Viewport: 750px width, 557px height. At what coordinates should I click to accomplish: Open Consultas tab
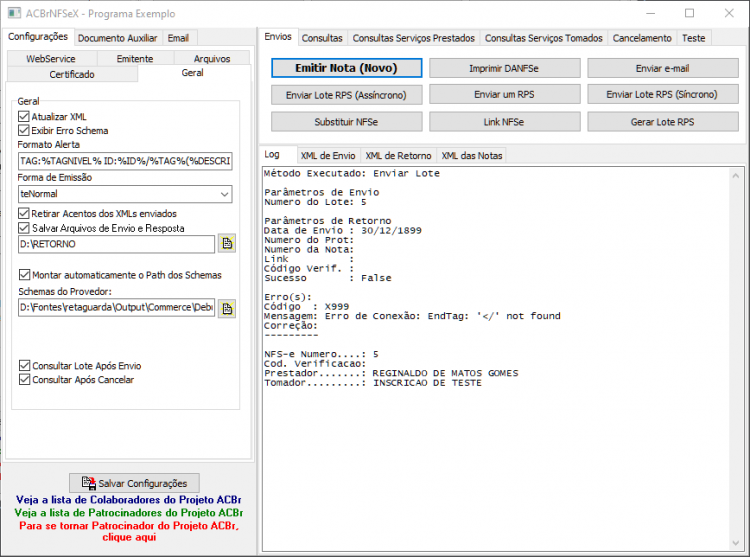point(322,38)
